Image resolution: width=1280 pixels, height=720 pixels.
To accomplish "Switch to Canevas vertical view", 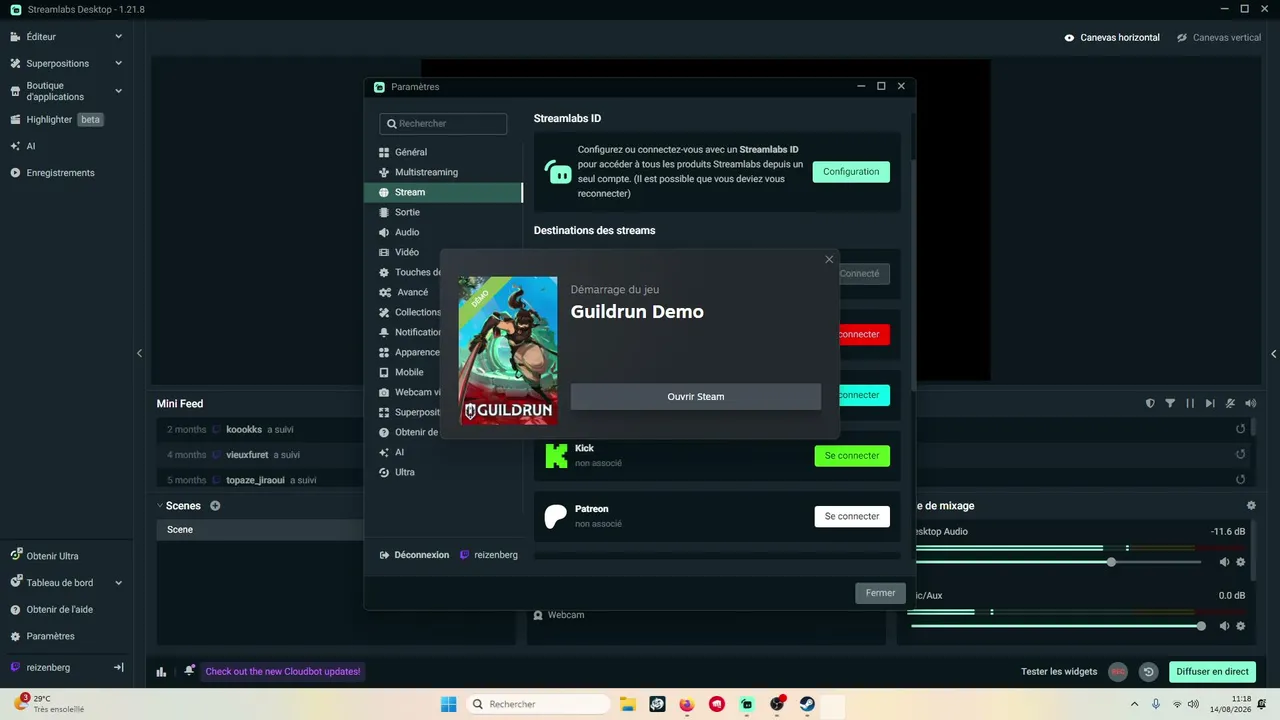I will pyautogui.click(x=1219, y=37).
